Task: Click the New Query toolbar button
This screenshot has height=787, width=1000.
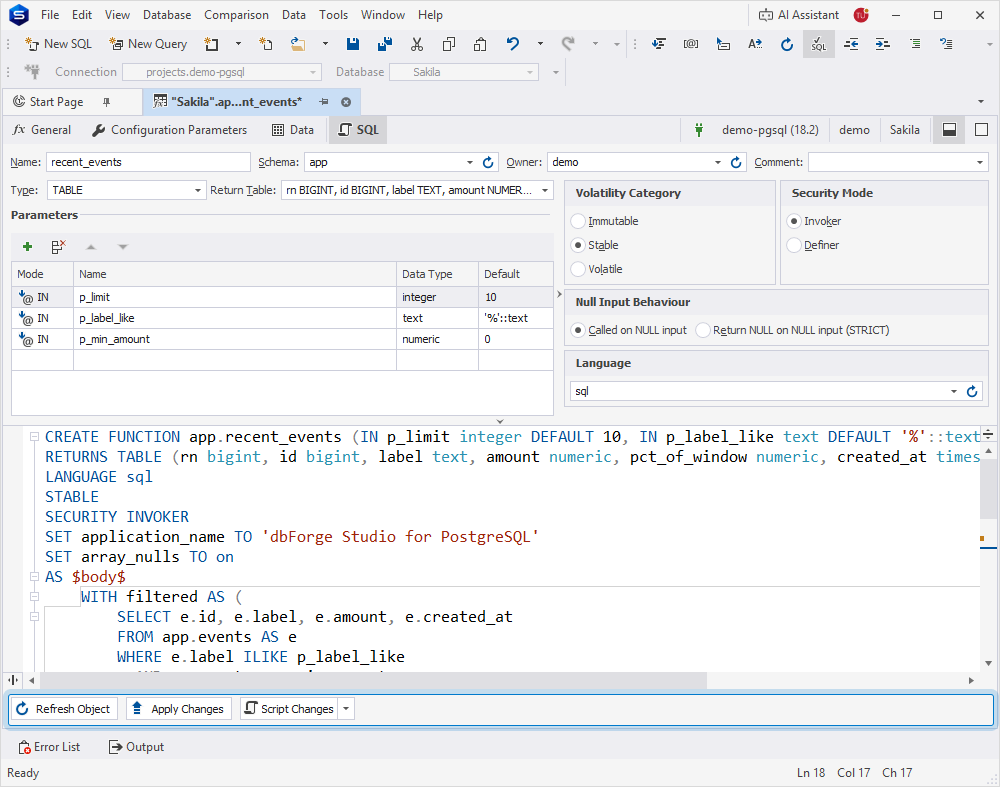Action: pyautogui.click(x=149, y=44)
